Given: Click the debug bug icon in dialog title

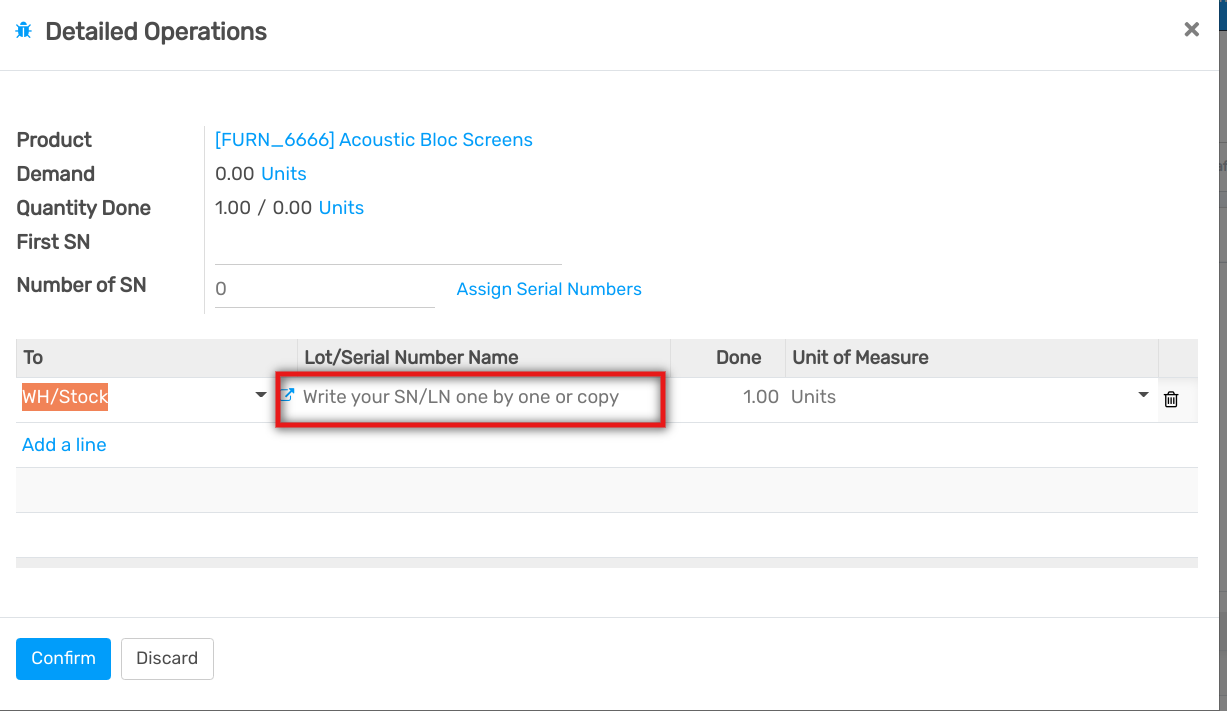Looking at the screenshot, I should [x=24, y=31].
